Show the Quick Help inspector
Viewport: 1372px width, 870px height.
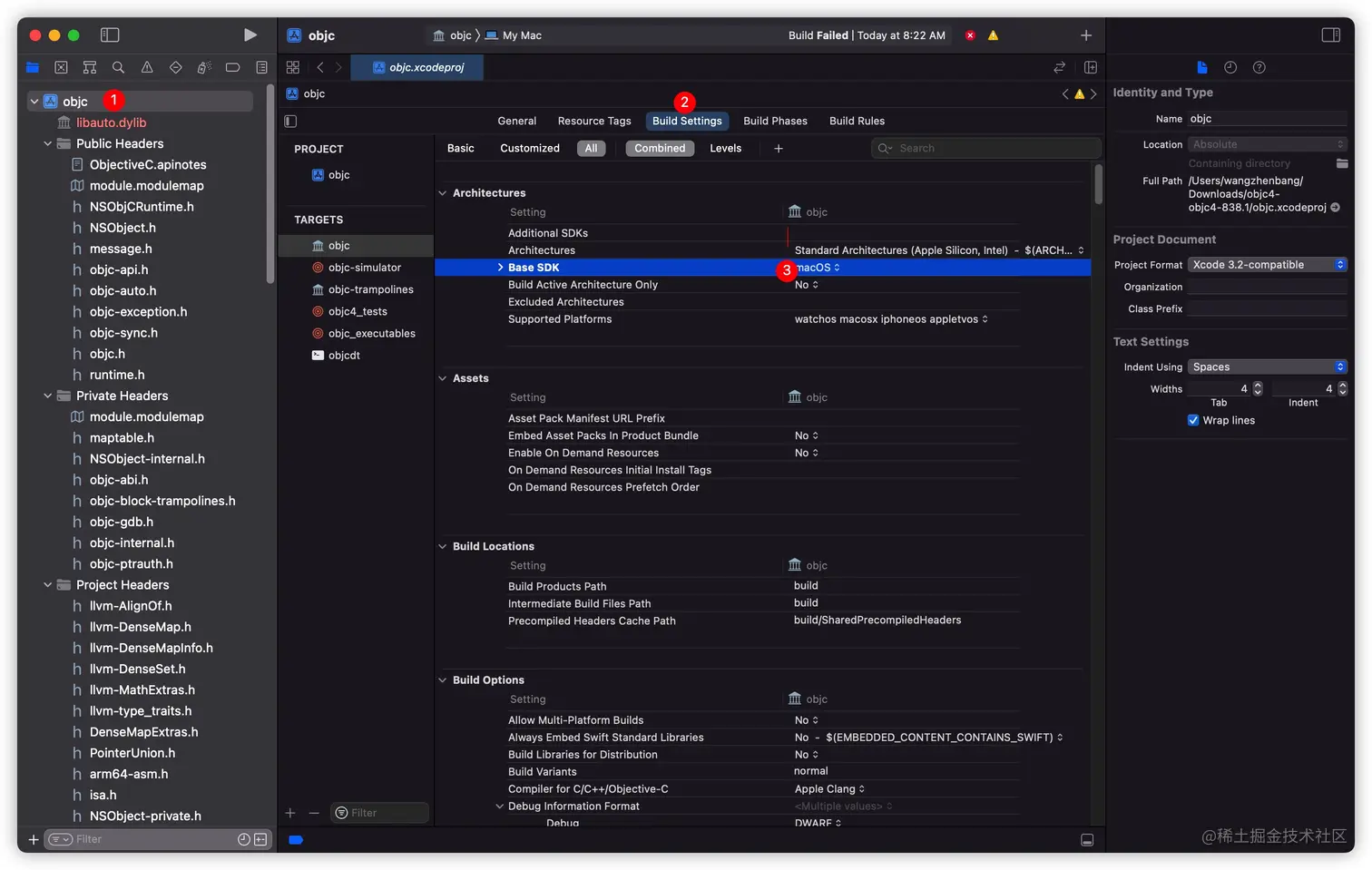(x=1259, y=67)
